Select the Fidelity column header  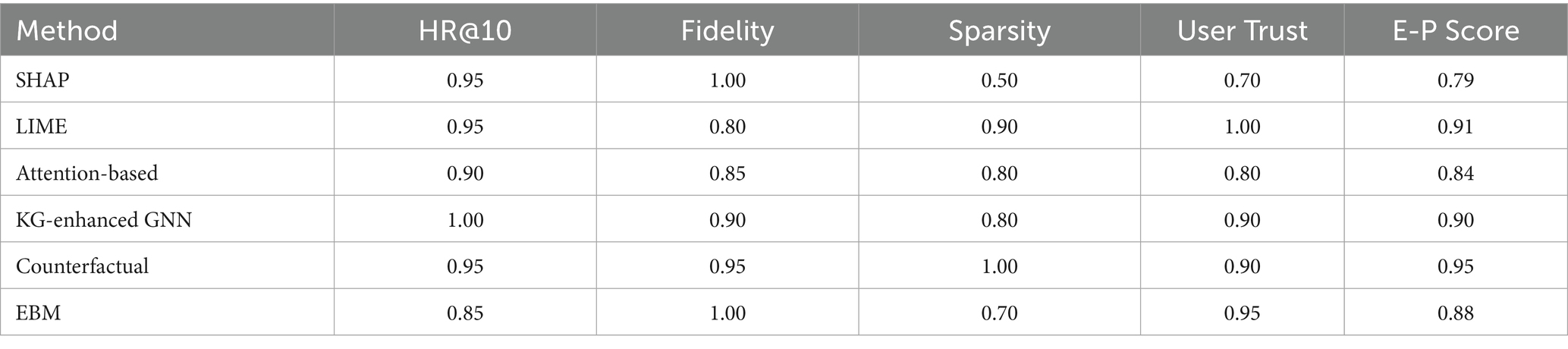point(727,31)
